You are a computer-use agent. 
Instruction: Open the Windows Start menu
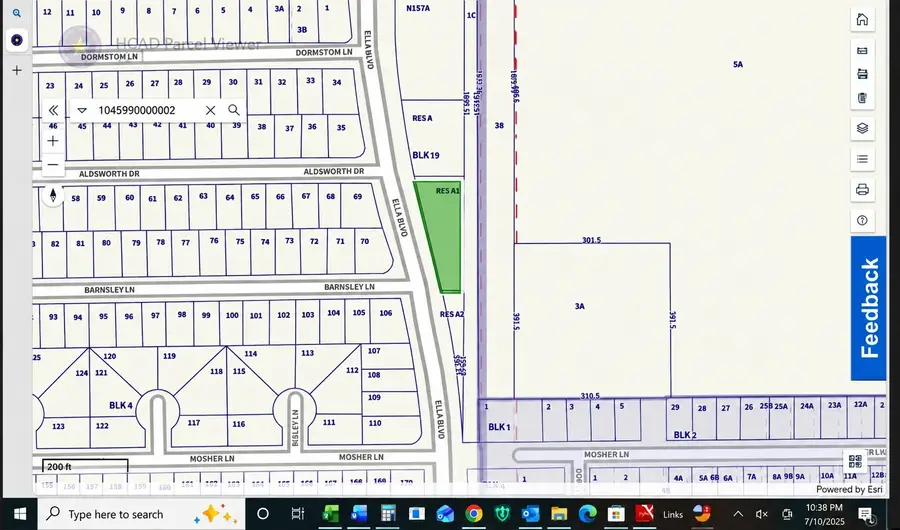[x=20, y=514]
